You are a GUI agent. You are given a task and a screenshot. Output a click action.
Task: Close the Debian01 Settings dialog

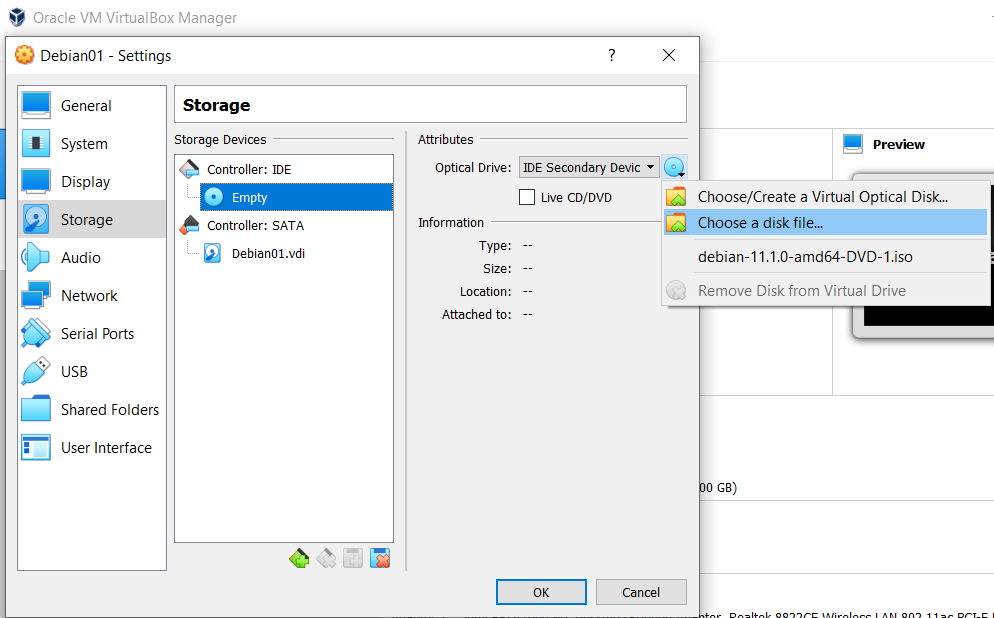tap(669, 55)
